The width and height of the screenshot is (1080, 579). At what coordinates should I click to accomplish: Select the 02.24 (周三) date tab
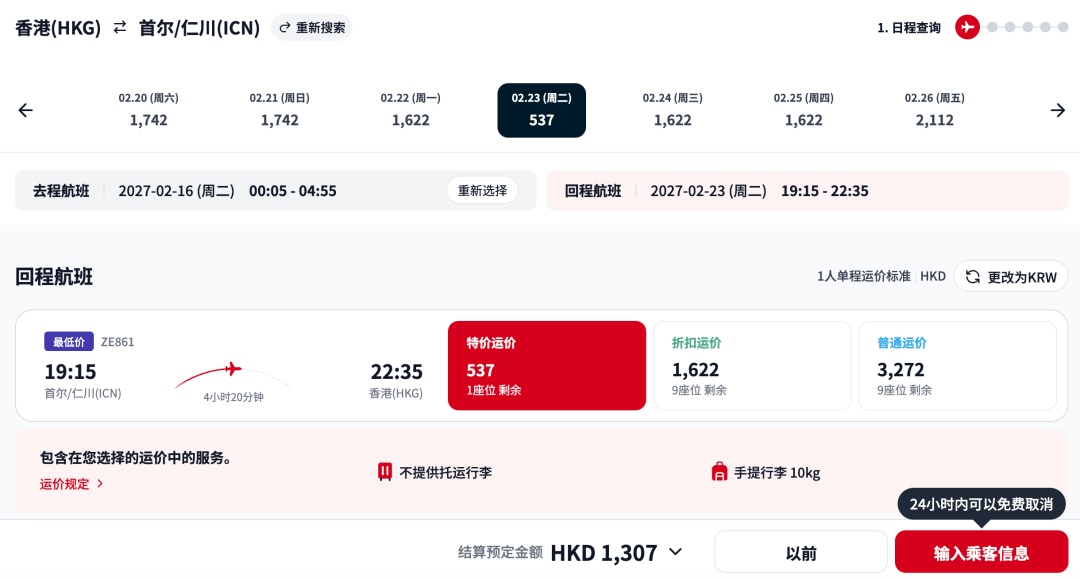[x=673, y=110]
